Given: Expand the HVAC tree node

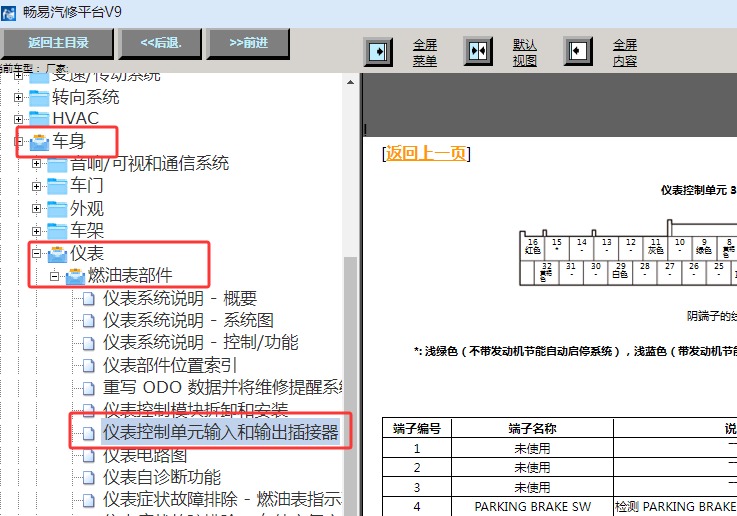Looking at the screenshot, I should [18, 119].
